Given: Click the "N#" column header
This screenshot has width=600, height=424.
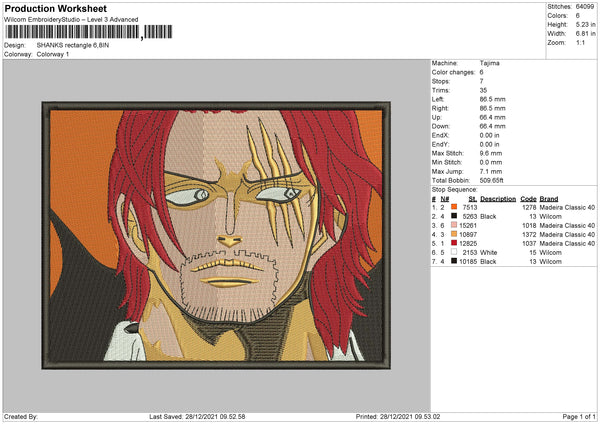Looking at the screenshot, I should click(x=445, y=199).
